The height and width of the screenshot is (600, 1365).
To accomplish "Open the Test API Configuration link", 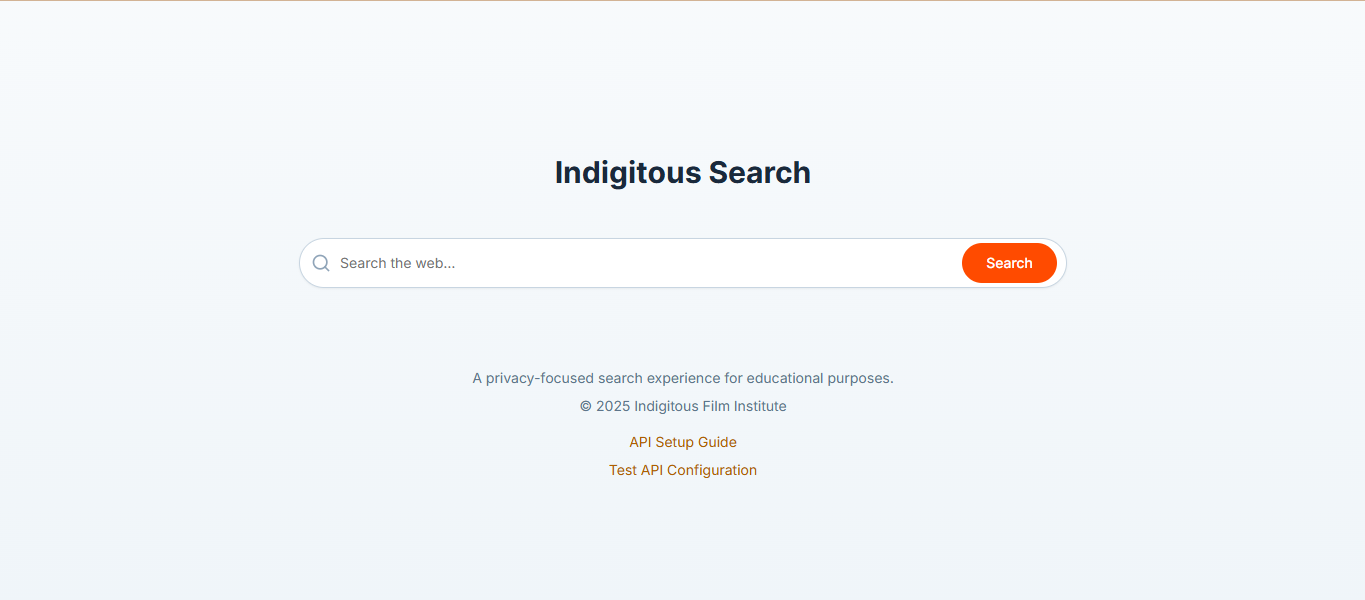I will tap(683, 470).
